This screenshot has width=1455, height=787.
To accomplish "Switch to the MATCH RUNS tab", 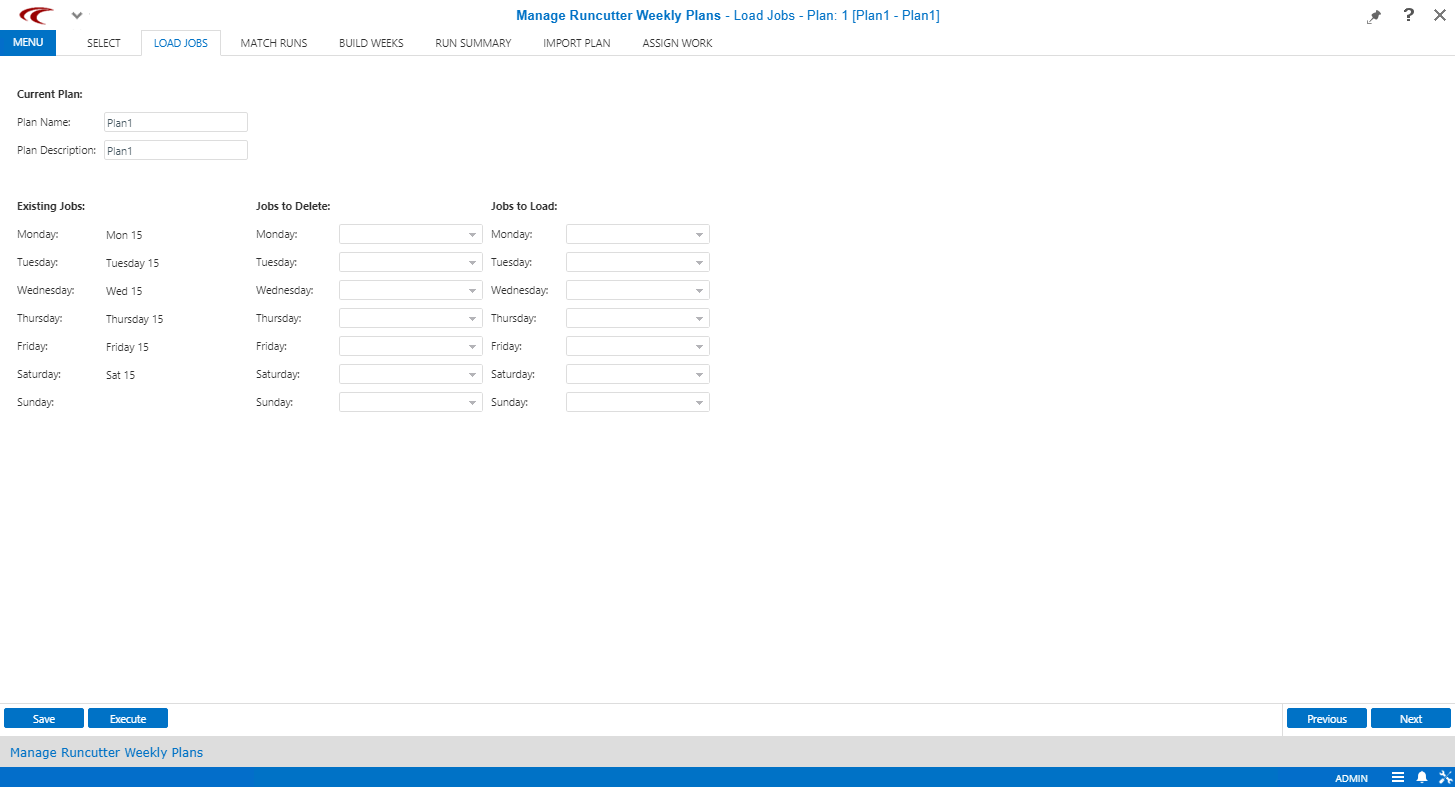I will [273, 42].
